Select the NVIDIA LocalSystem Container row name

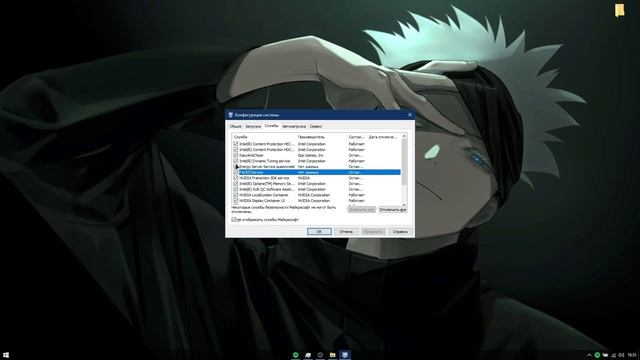click(x=264, y=195)
